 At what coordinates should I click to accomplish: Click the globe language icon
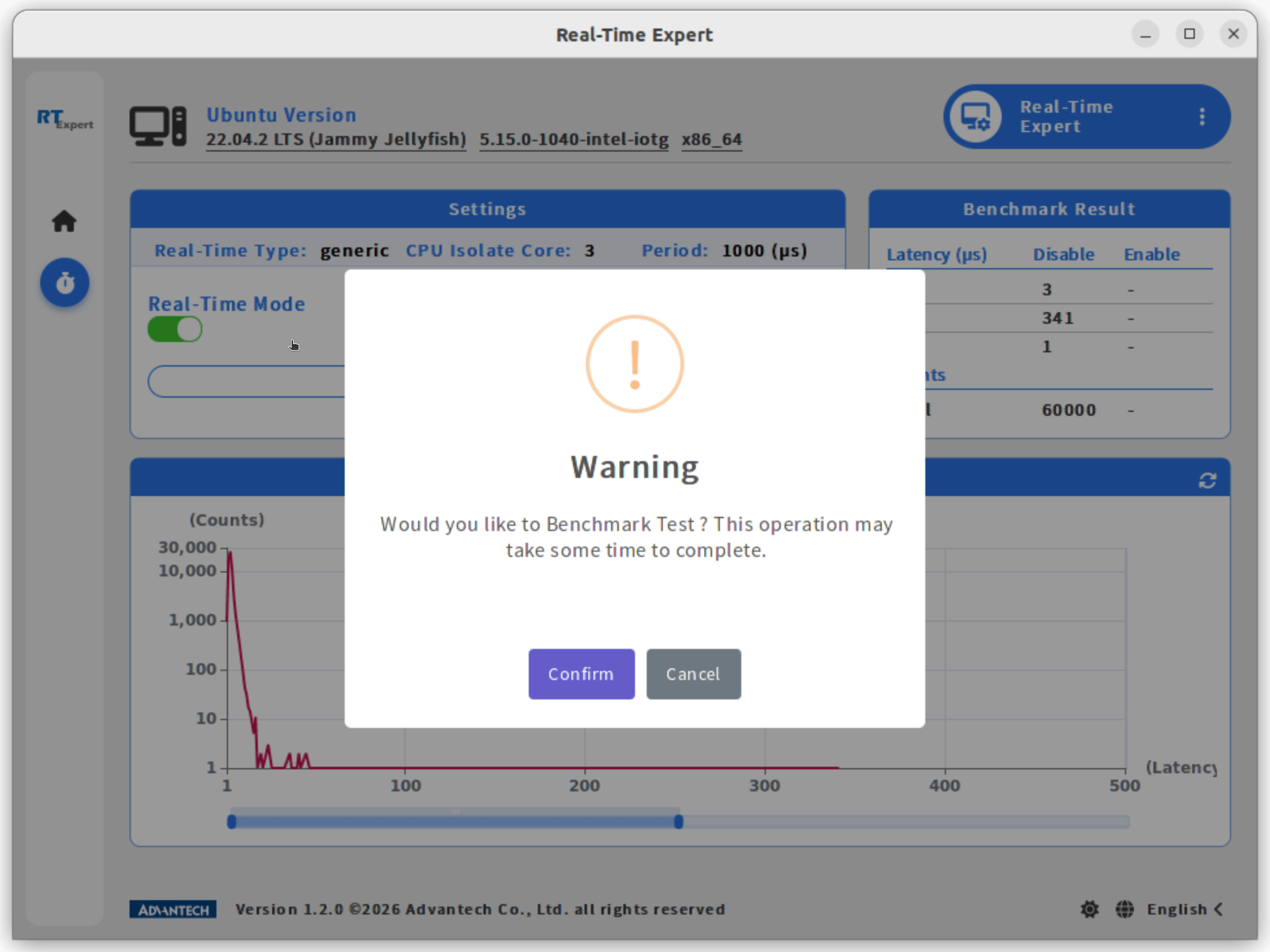pyautogui.click(x=1125, y=909)
